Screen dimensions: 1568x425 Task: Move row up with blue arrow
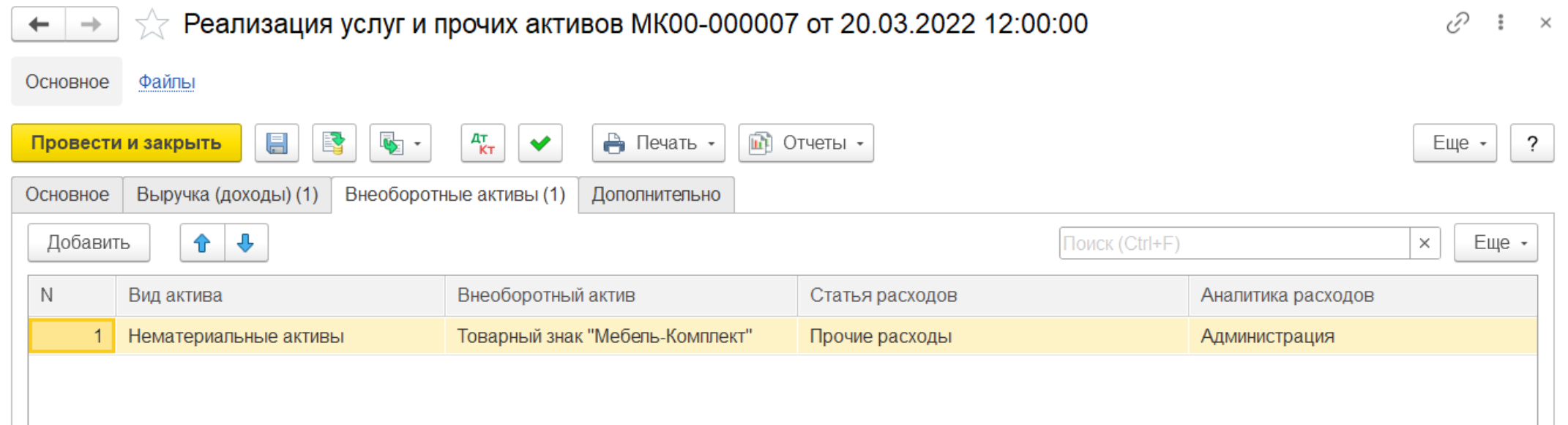pyautogui.click(x=202, y=243)
